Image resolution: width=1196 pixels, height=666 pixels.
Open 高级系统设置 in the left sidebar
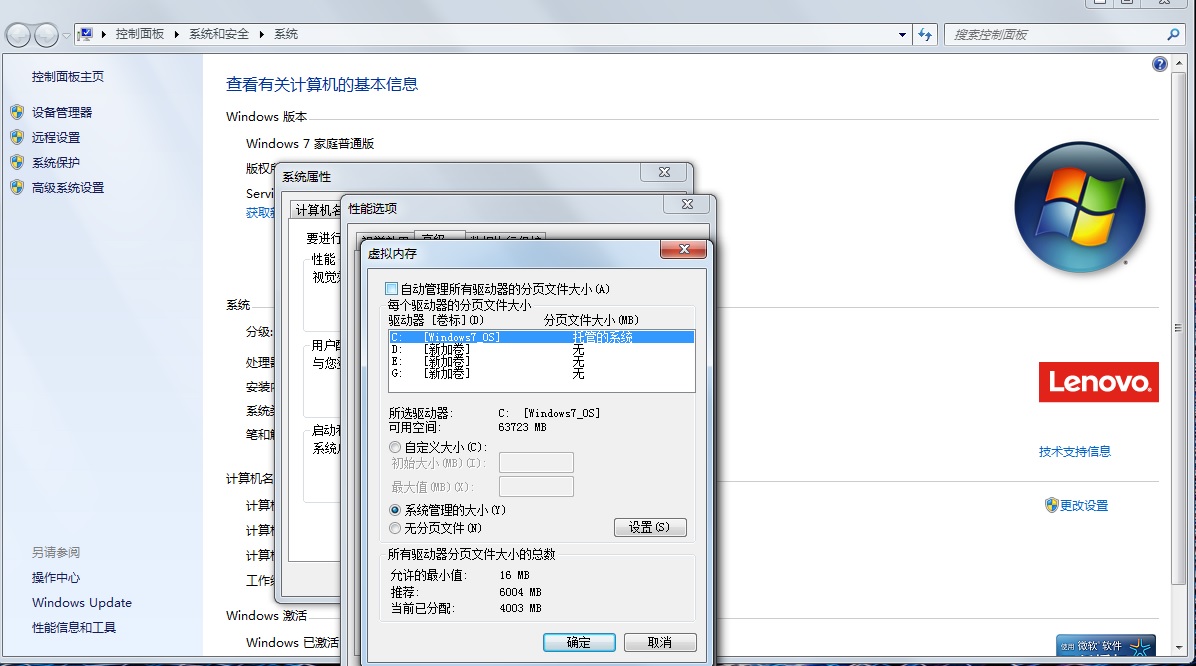(x=68, y=188)
